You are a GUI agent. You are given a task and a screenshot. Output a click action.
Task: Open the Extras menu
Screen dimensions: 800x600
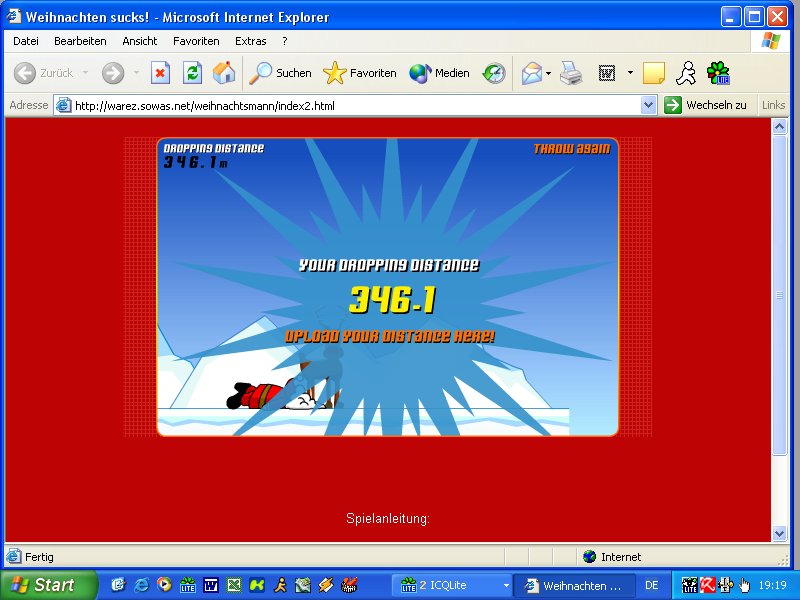tap(251, 41)
